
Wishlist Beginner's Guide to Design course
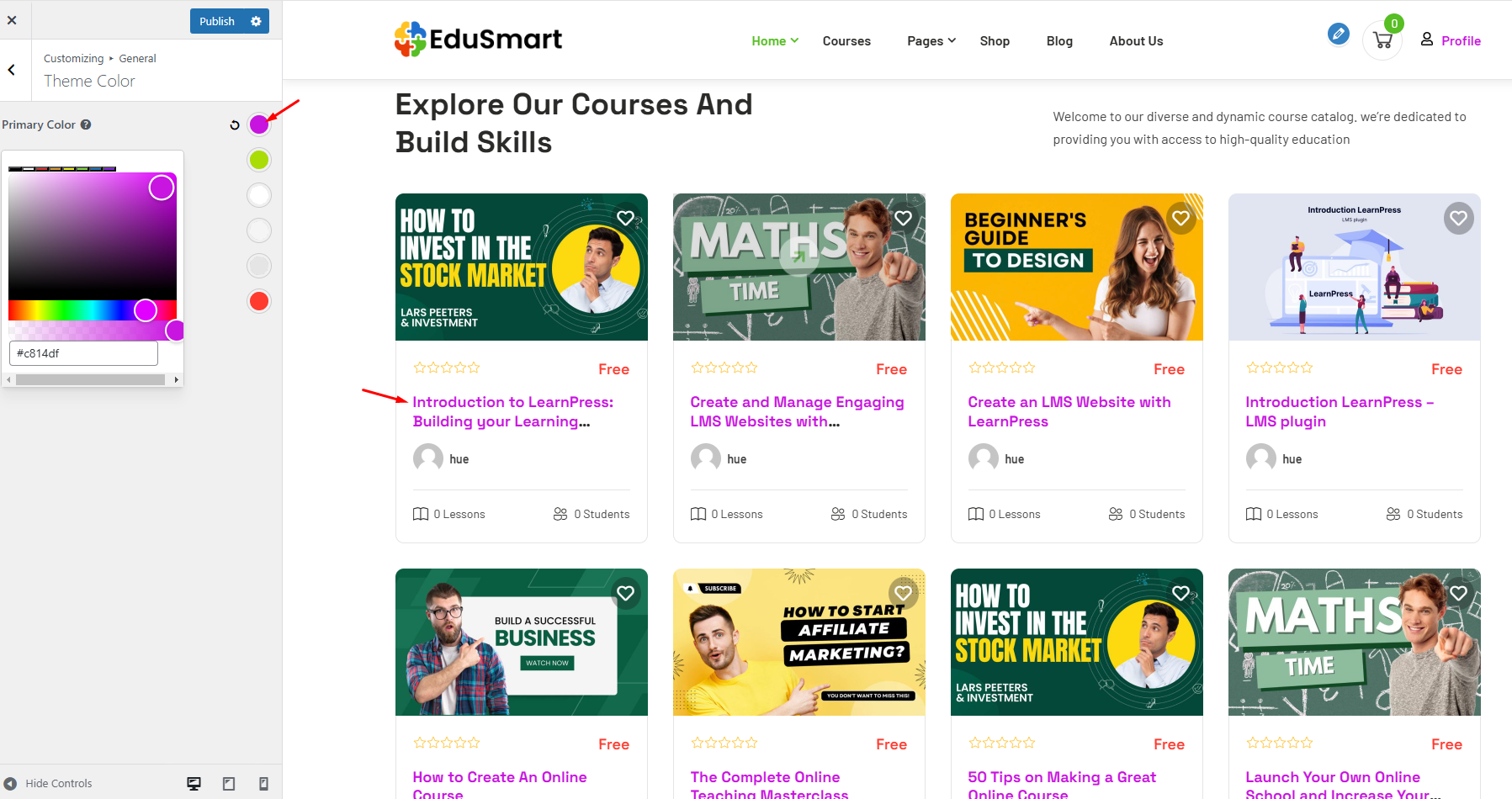pyautogui.click(x=1180, y=218)
